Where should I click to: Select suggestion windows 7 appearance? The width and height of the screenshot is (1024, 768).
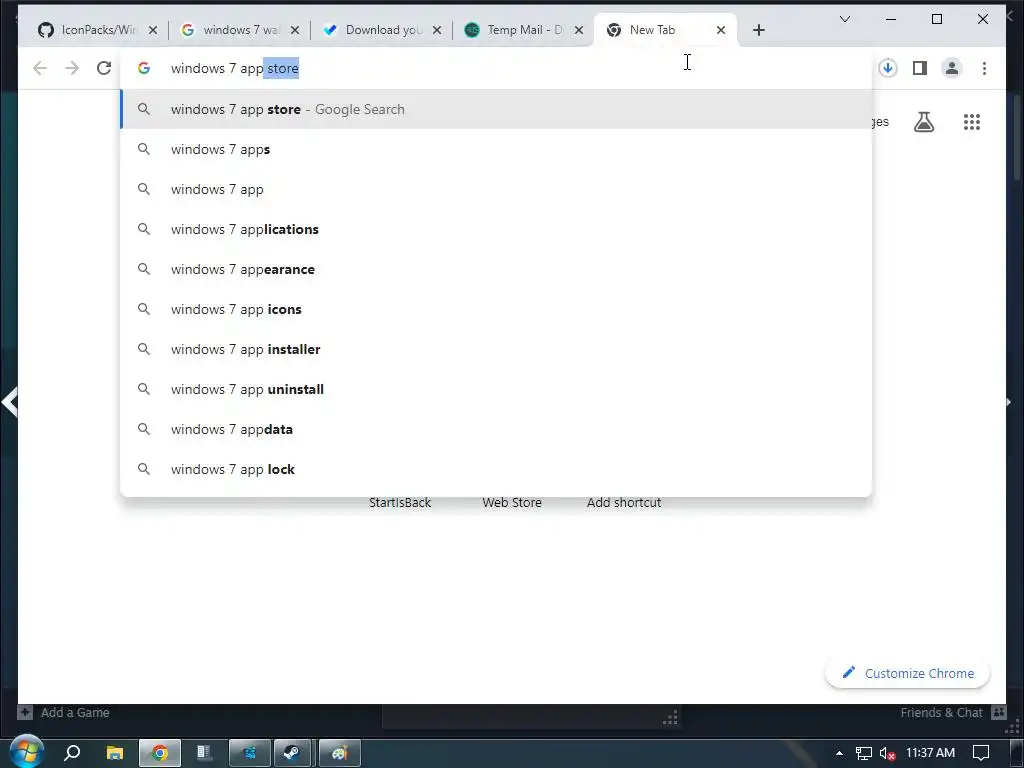pyautogui.click(x=496, y=269)
